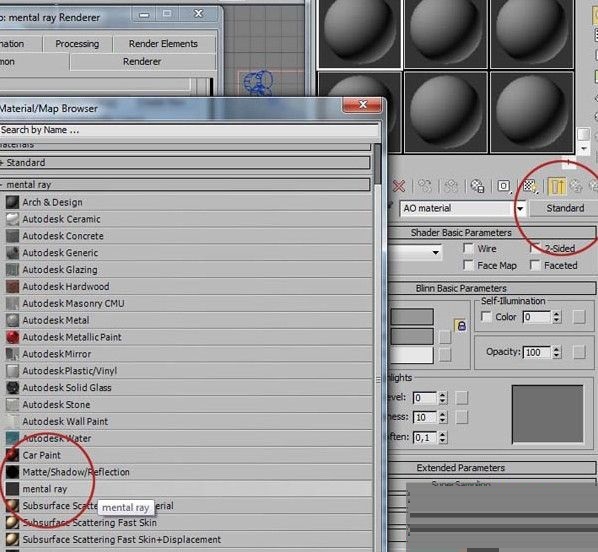This screenshot has height=552, width=598.
Task: Click the Specular color map button square
Action: [445, 355]
